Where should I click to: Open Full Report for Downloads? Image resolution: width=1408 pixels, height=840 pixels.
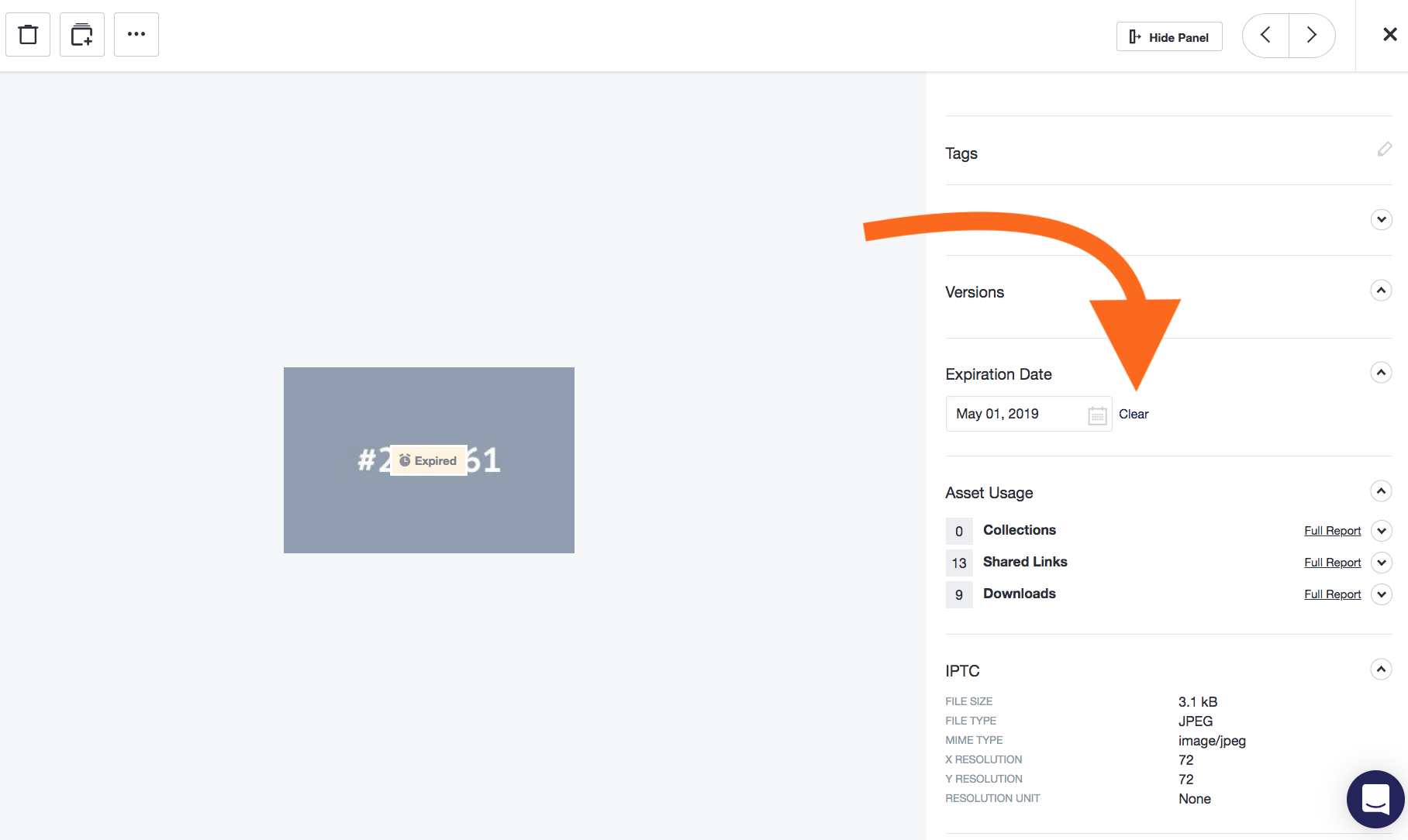click(x=1332, y=594)
